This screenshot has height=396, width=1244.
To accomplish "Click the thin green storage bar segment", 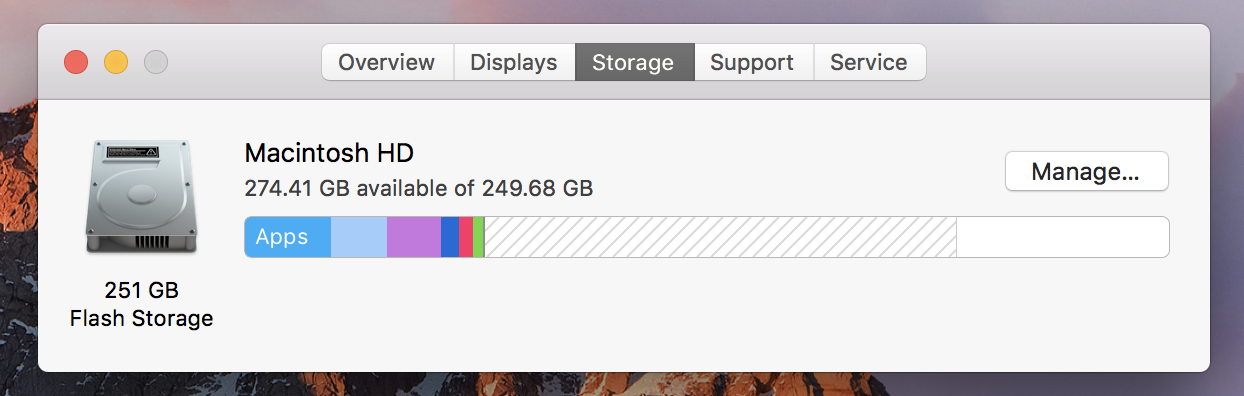I will pos(479,237).
